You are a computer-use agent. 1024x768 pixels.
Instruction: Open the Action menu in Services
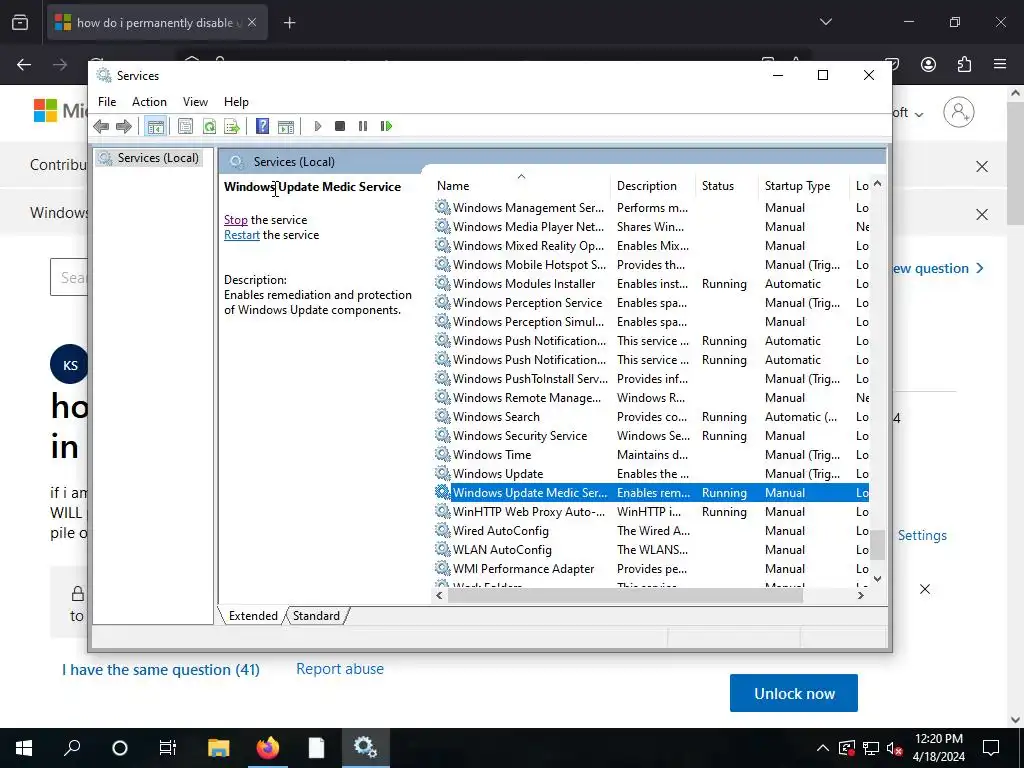[x=149, y=102]
